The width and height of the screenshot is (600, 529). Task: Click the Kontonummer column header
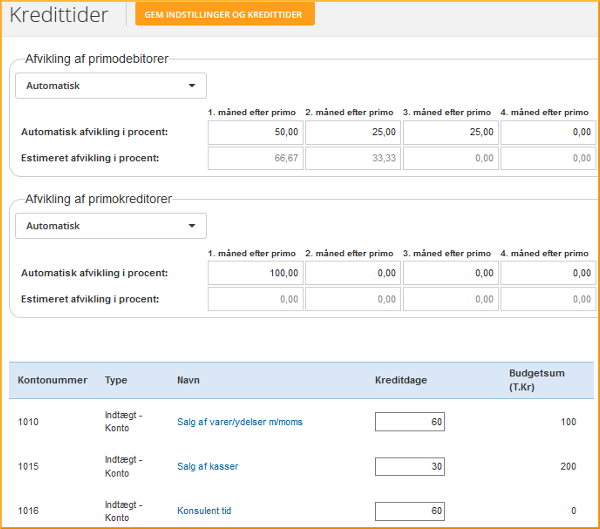pyautogui.click(x=52, y=380)
